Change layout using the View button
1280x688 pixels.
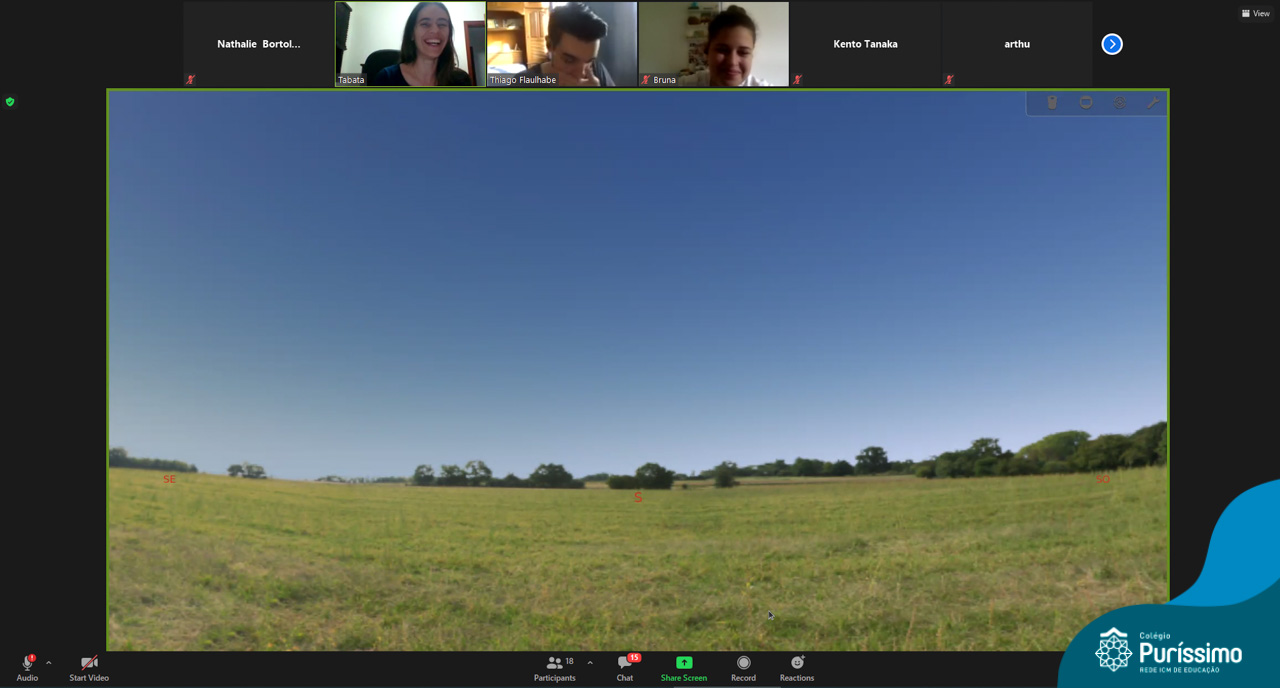click(x=1256, y=14)
